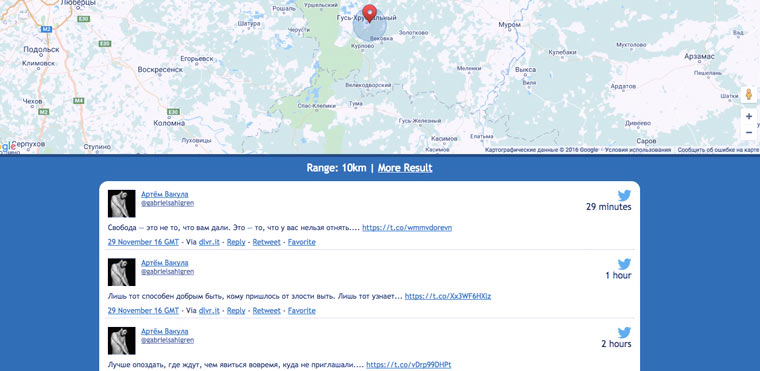Screen dimensions: 760x371
Task: Open @gabrielsahlgren handle in first tweet
Action: click(x=167, y=203)
